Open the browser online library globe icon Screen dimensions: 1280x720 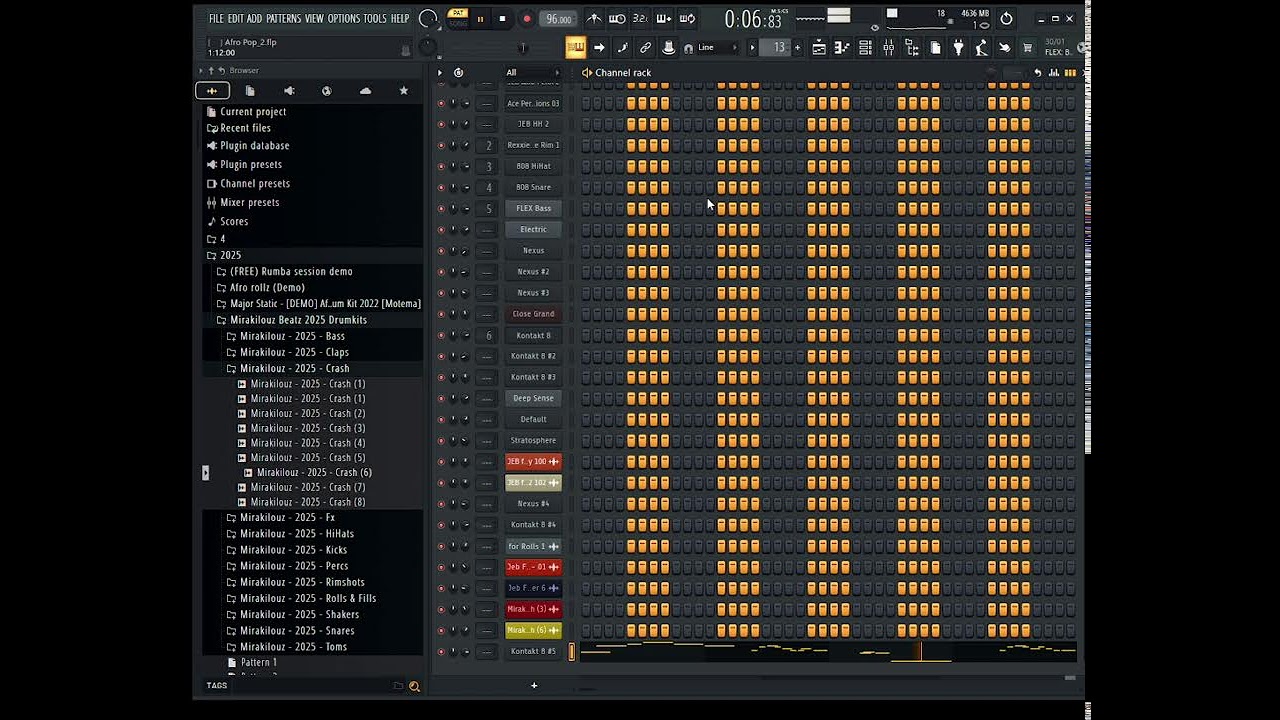[x=326, y=91]
